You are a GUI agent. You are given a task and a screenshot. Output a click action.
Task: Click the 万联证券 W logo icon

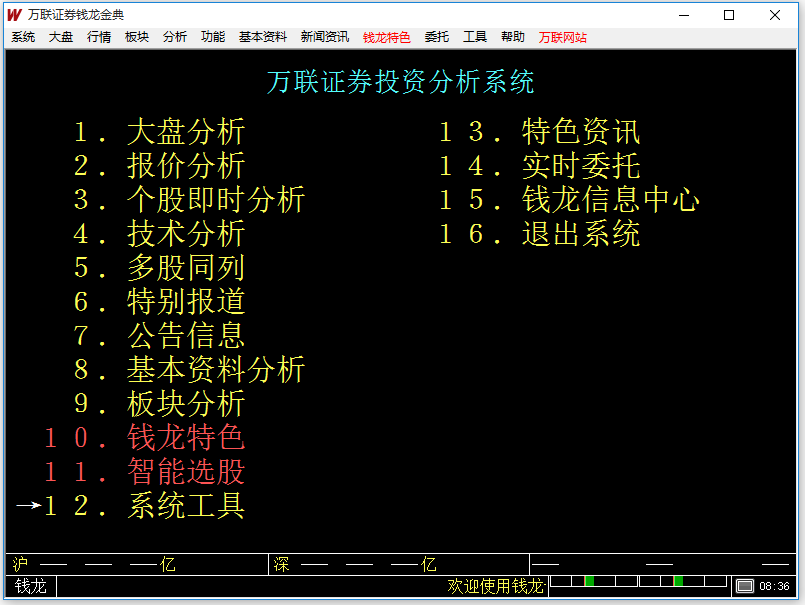pyautogui.click(x=14, y=15)
